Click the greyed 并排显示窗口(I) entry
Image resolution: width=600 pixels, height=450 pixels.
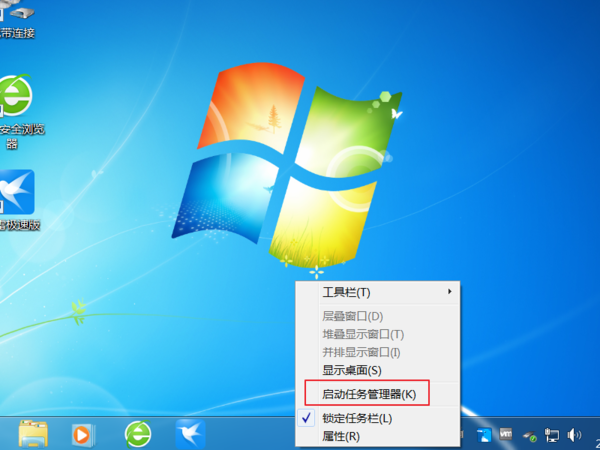(378, 352)
